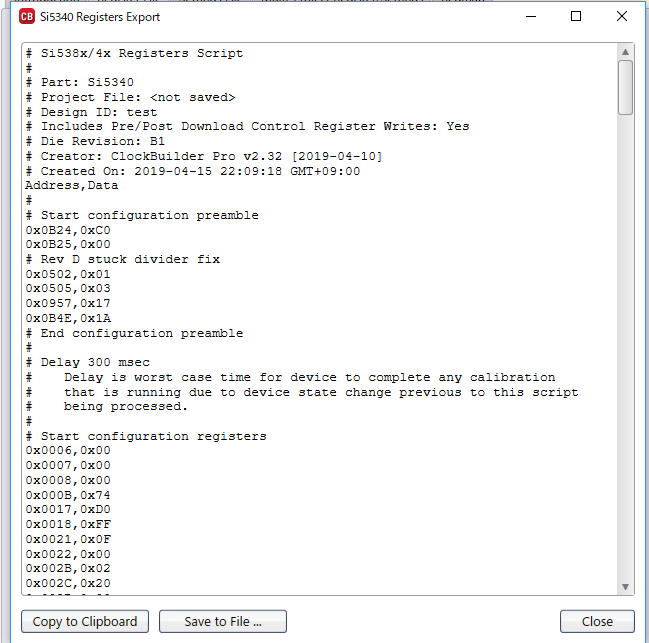Click the 'that is running due to device' line
Image resolution: width=649 pixels, height=643 pixels.
click(302, 392)
